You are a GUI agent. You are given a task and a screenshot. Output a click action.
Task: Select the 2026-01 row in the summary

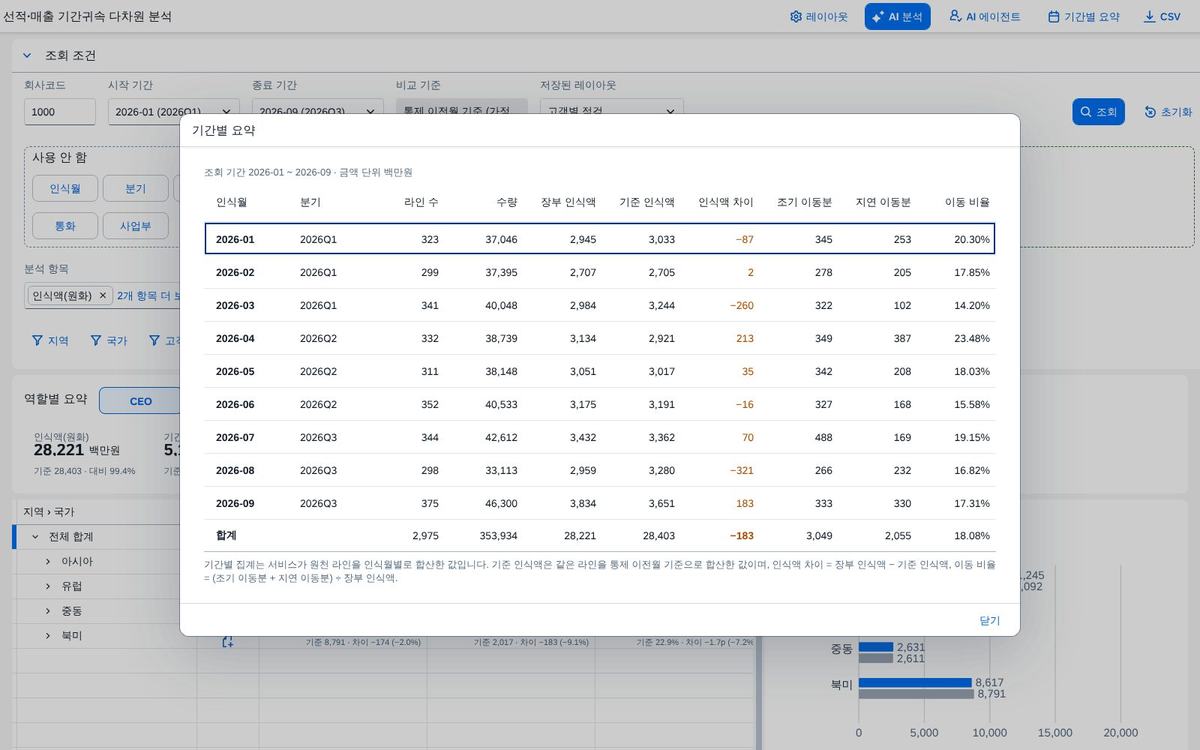pyautogui.click(x=600, y=239)
